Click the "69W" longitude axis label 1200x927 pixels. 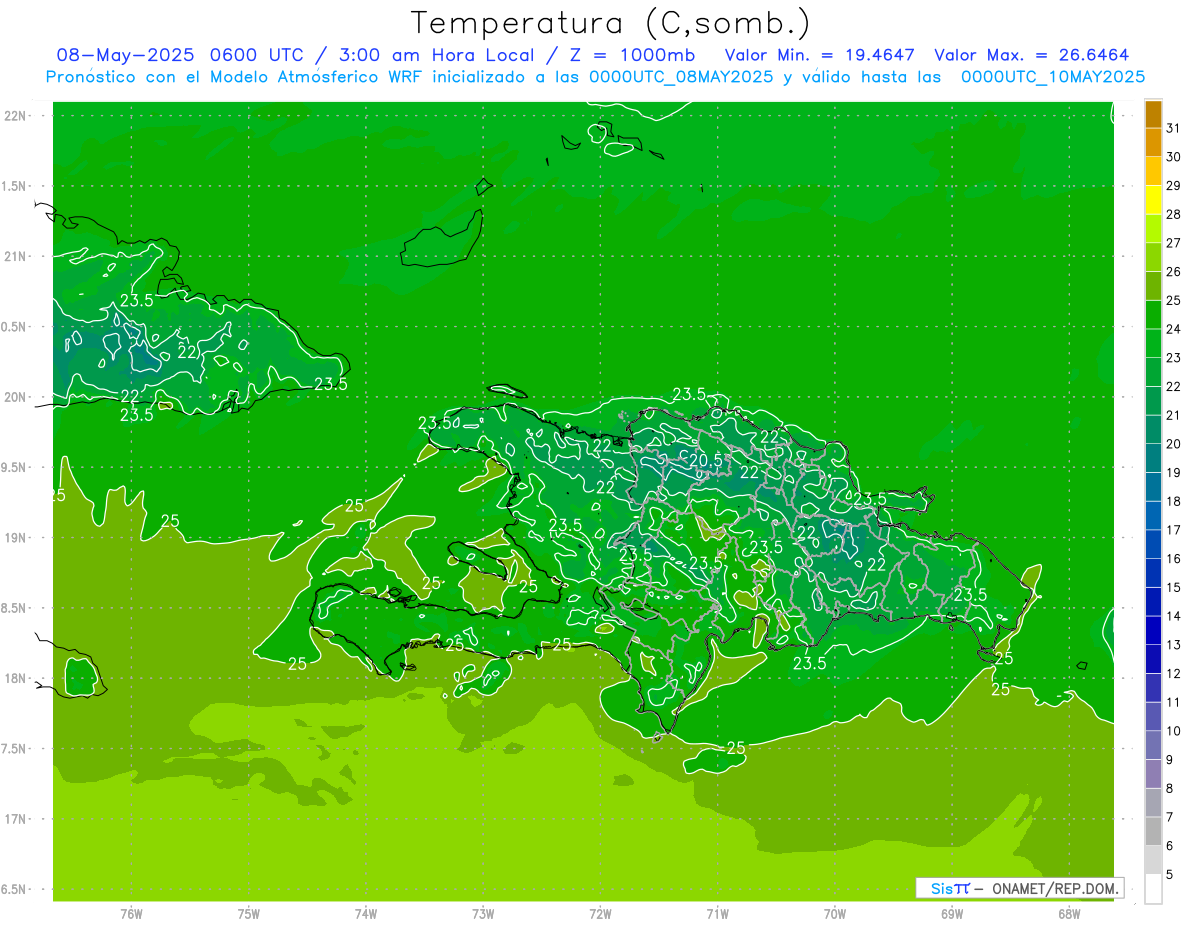point(952,913)
